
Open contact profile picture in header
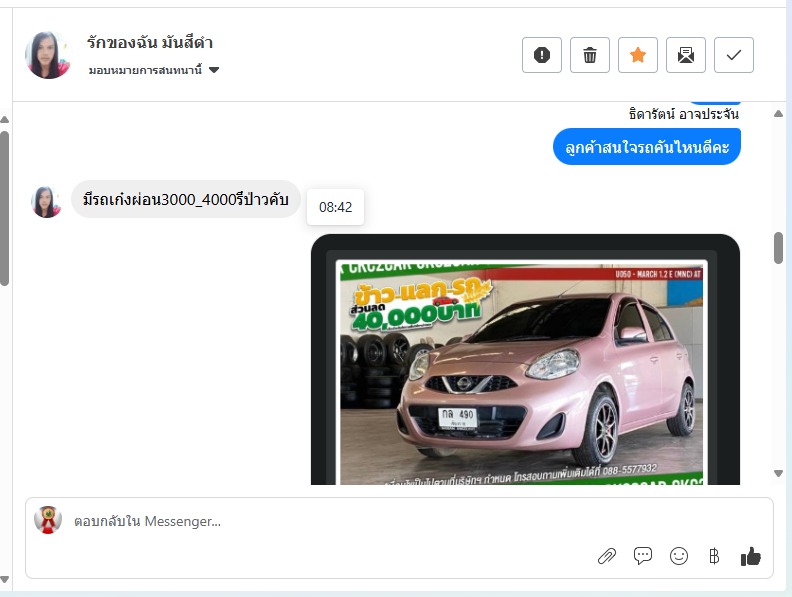click(47, 55)
